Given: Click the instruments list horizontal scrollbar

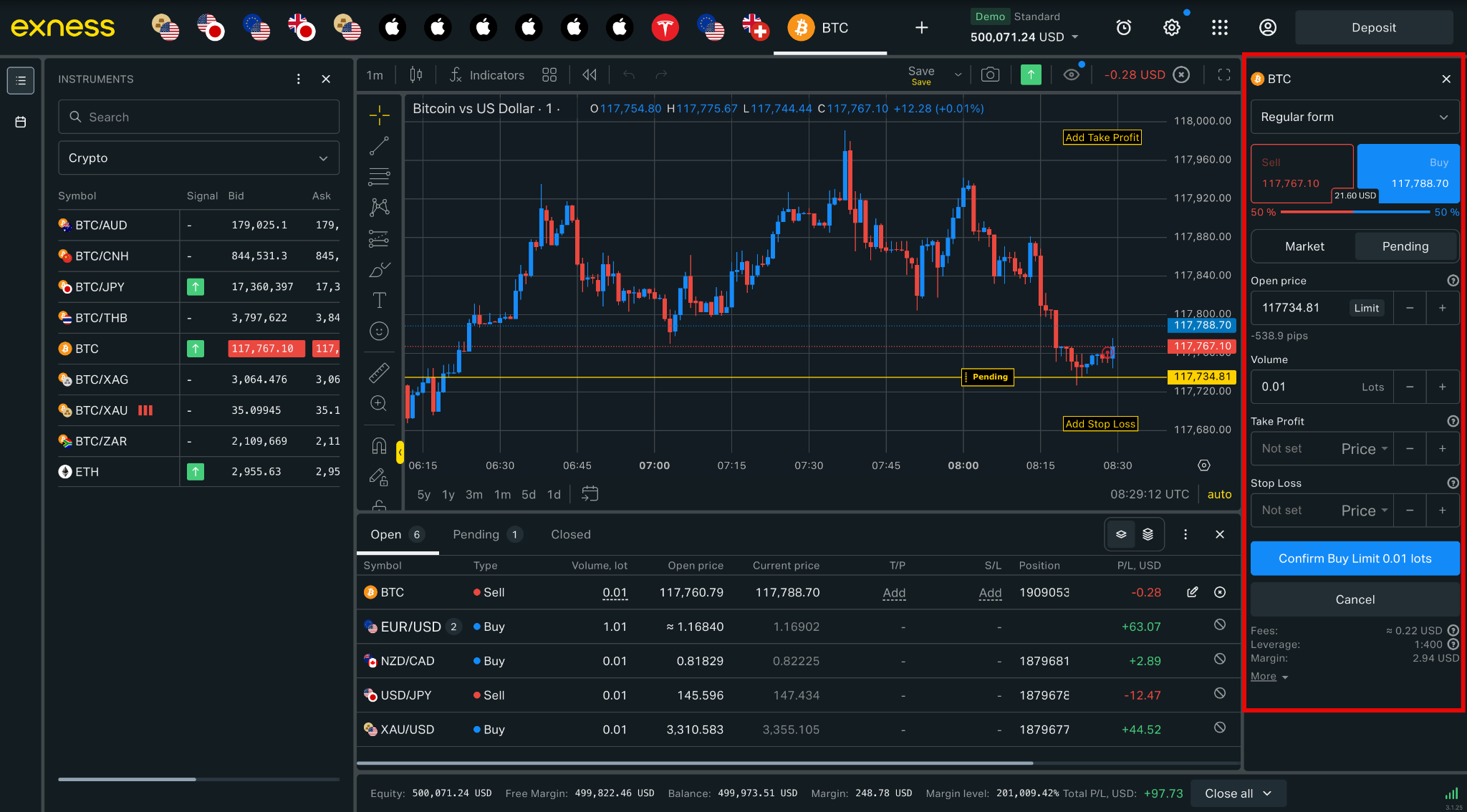Looking at the screenshot, I should coord(127,779).
